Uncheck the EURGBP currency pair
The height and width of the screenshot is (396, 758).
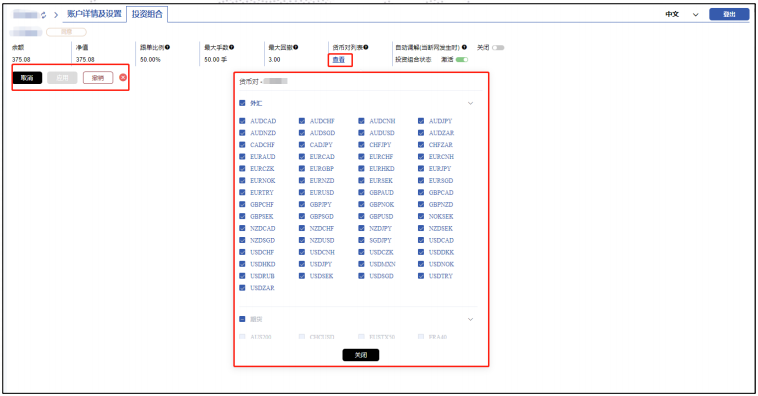(x=302, y=169)
